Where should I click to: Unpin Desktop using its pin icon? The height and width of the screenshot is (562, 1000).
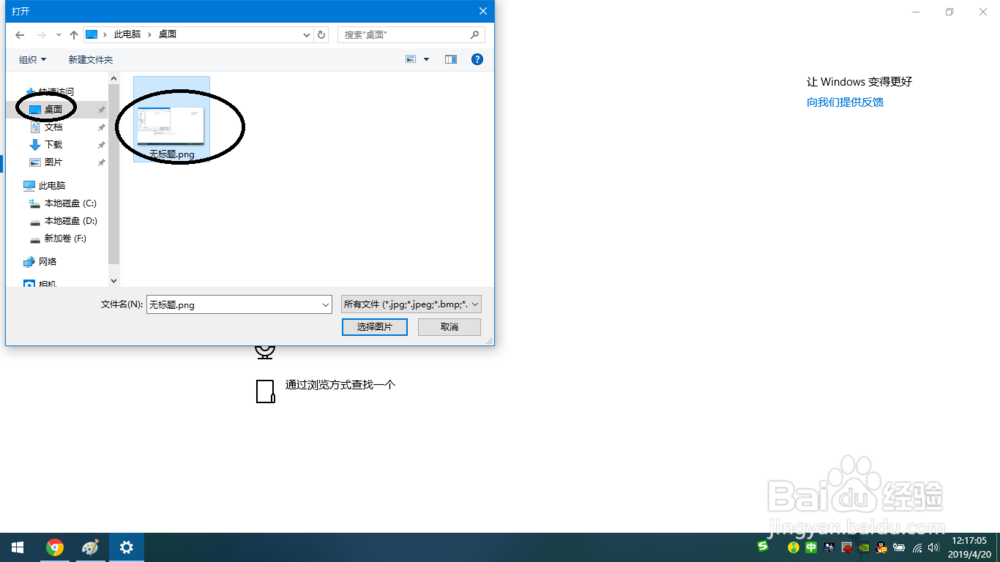101,110
